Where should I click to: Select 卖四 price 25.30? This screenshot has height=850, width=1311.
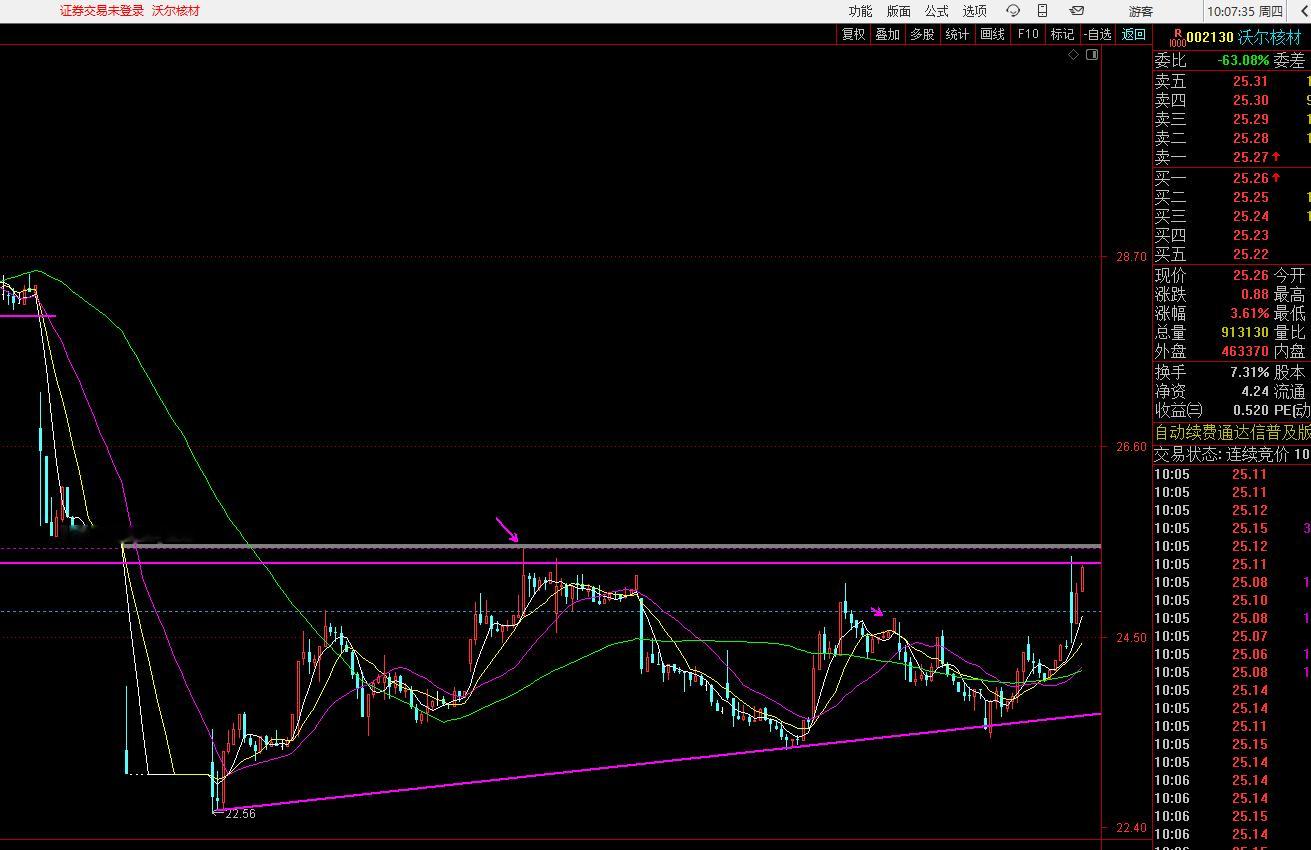tap(1250, 100)
